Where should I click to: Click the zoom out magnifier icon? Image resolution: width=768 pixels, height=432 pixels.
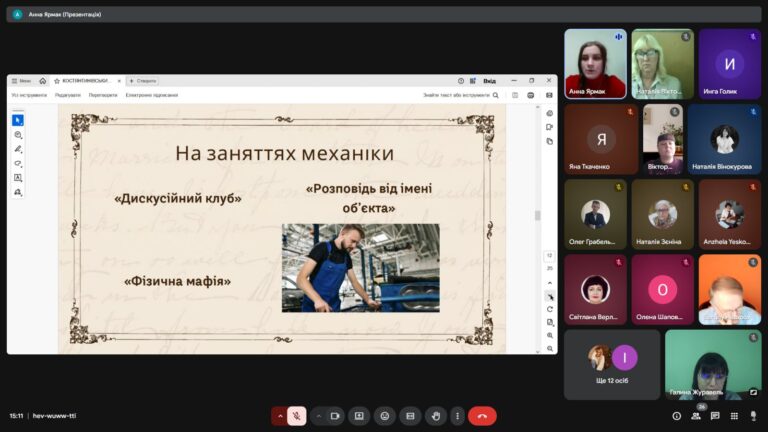coord(550,349)
